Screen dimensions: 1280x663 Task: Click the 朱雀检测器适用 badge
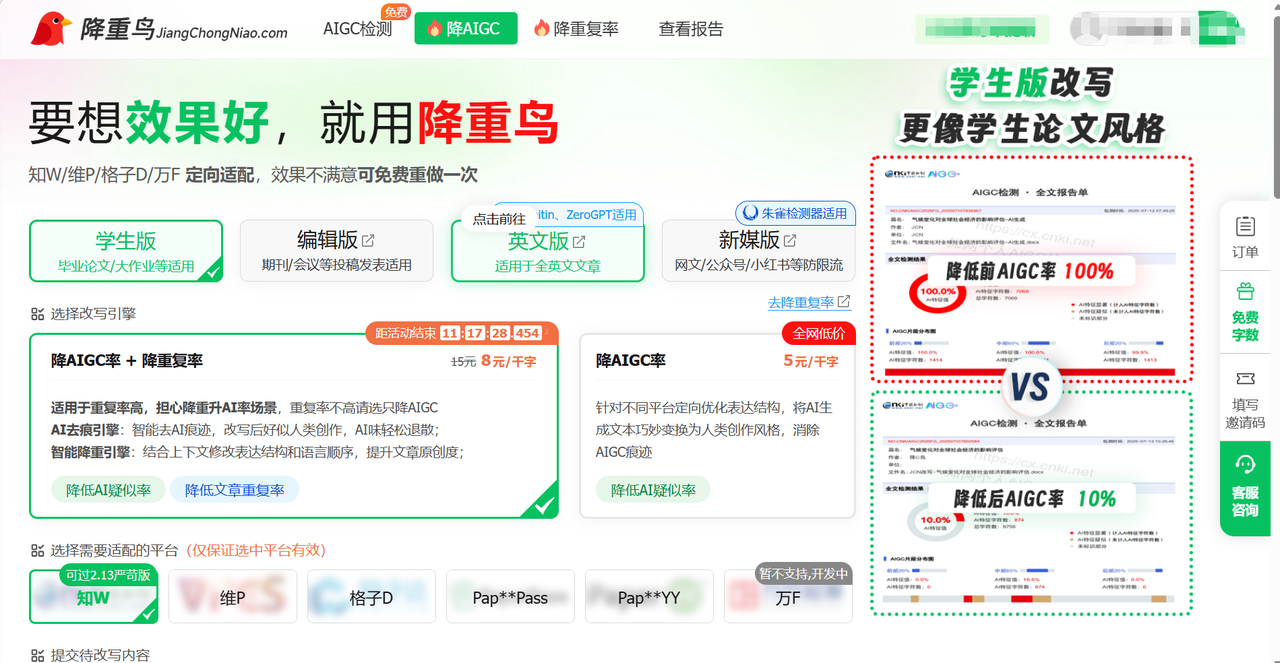coord(796,213)
